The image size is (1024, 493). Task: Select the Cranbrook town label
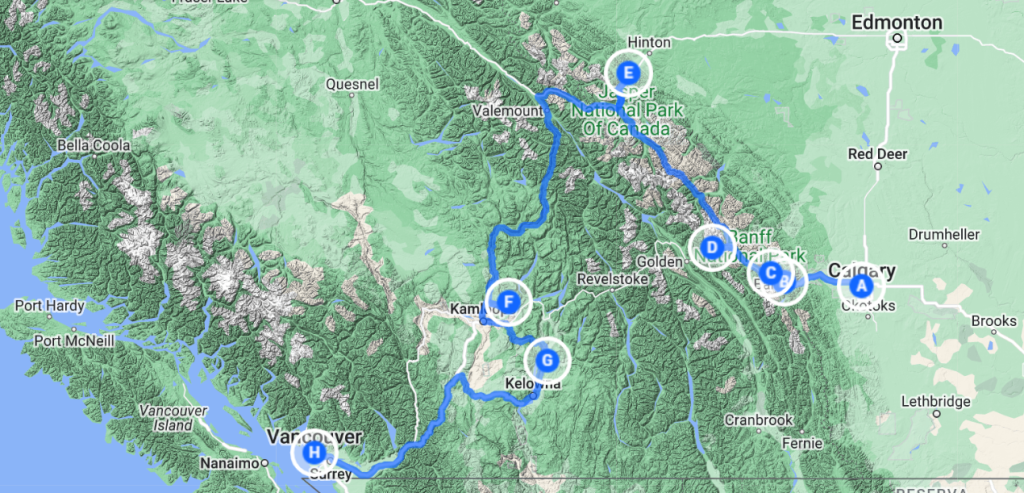tap(758, 419)
